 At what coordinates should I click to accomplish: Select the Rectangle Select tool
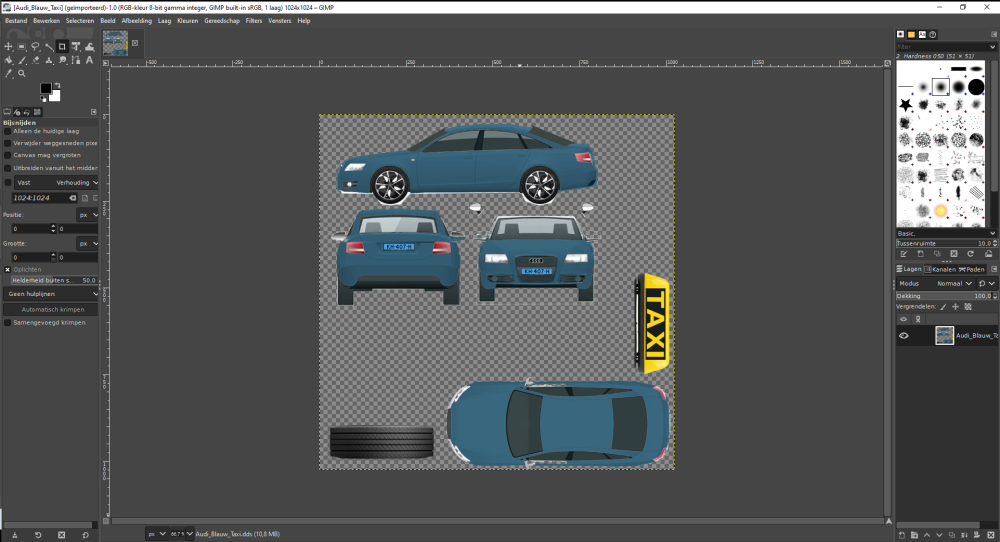(22, 46)
